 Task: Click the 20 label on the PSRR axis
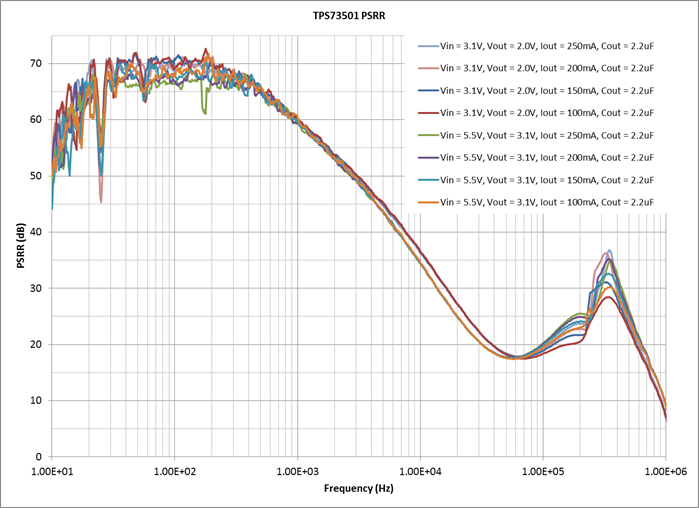[x=36, y=344]
